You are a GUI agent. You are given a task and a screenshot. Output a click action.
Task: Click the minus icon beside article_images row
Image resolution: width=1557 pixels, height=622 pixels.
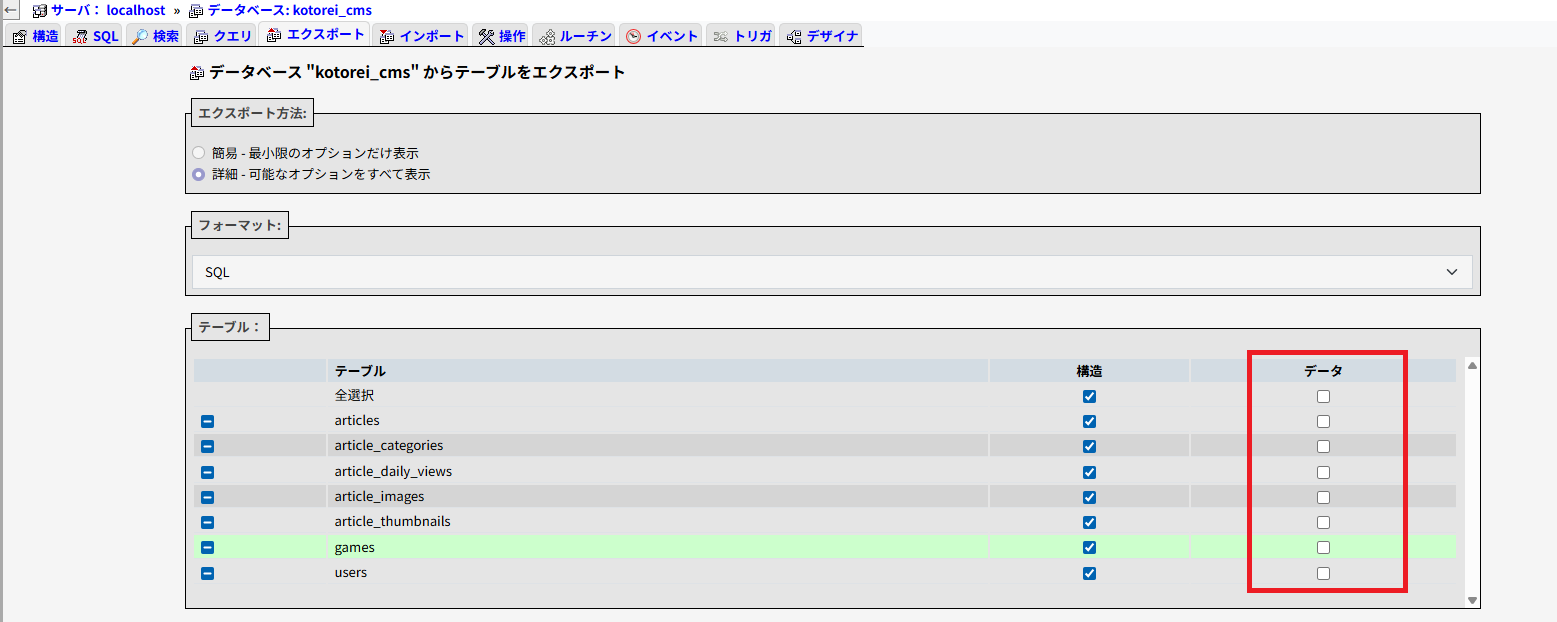click(207, 497)
